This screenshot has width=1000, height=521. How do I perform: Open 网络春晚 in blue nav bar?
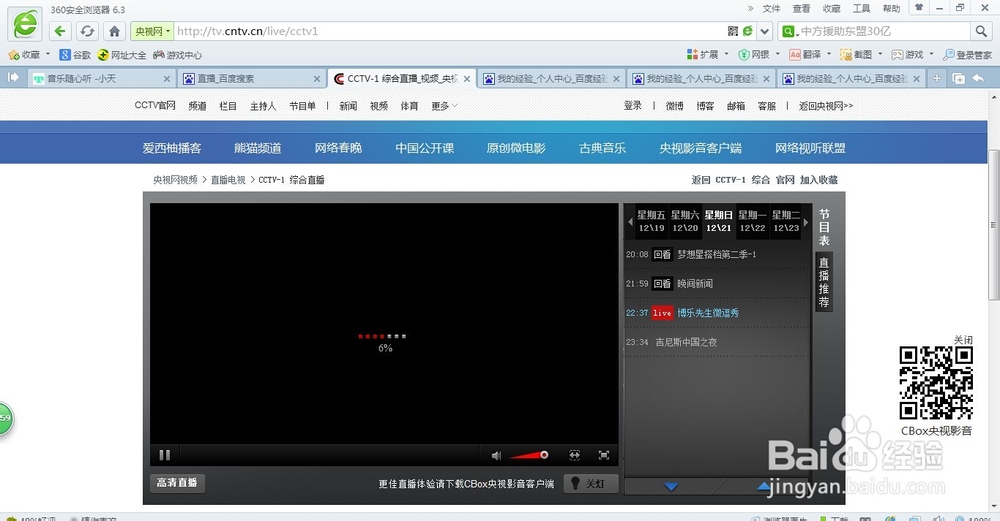[338, 148]
